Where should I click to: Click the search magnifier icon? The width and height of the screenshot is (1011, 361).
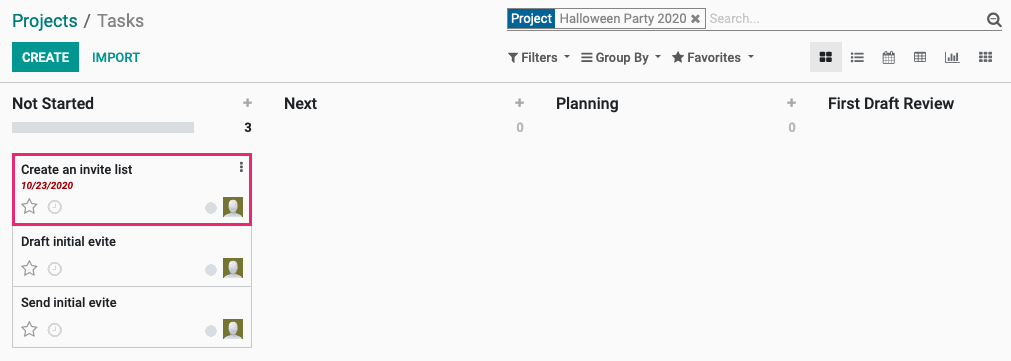pyautogui.click(x=994, y=19)
